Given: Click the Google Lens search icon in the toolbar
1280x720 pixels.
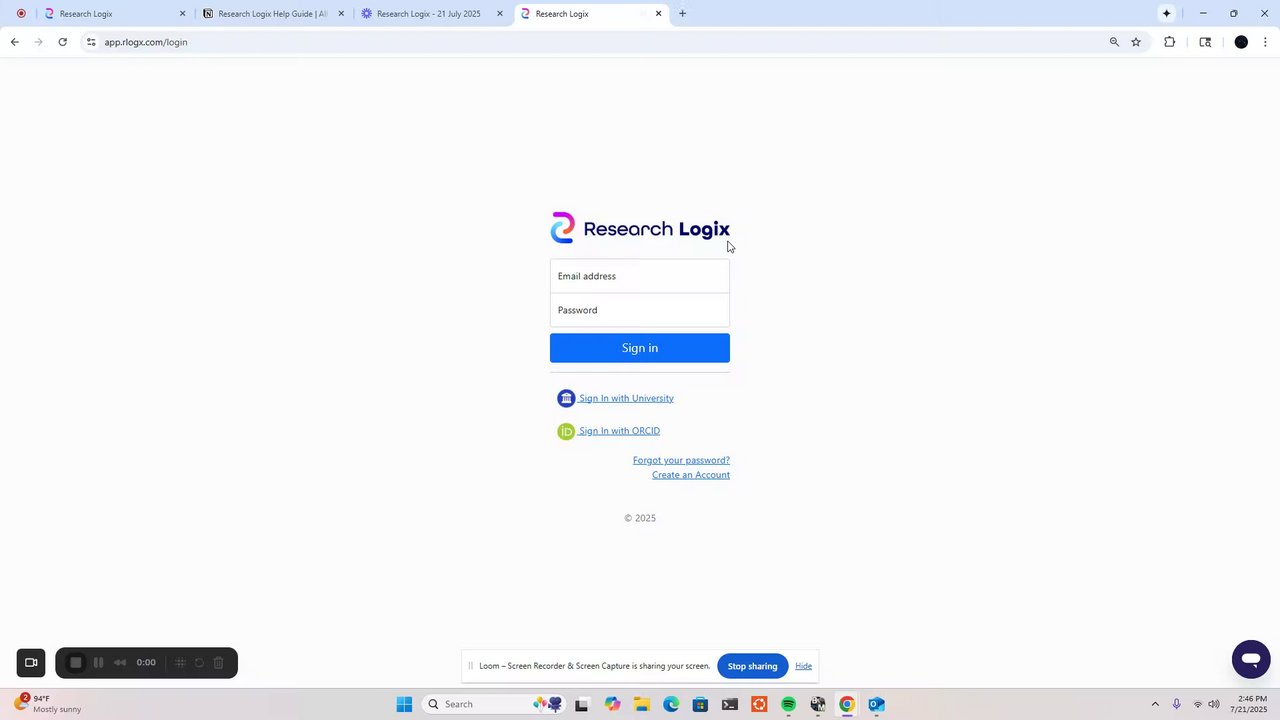Looking at the screenshot, I should pos(1205,42).
